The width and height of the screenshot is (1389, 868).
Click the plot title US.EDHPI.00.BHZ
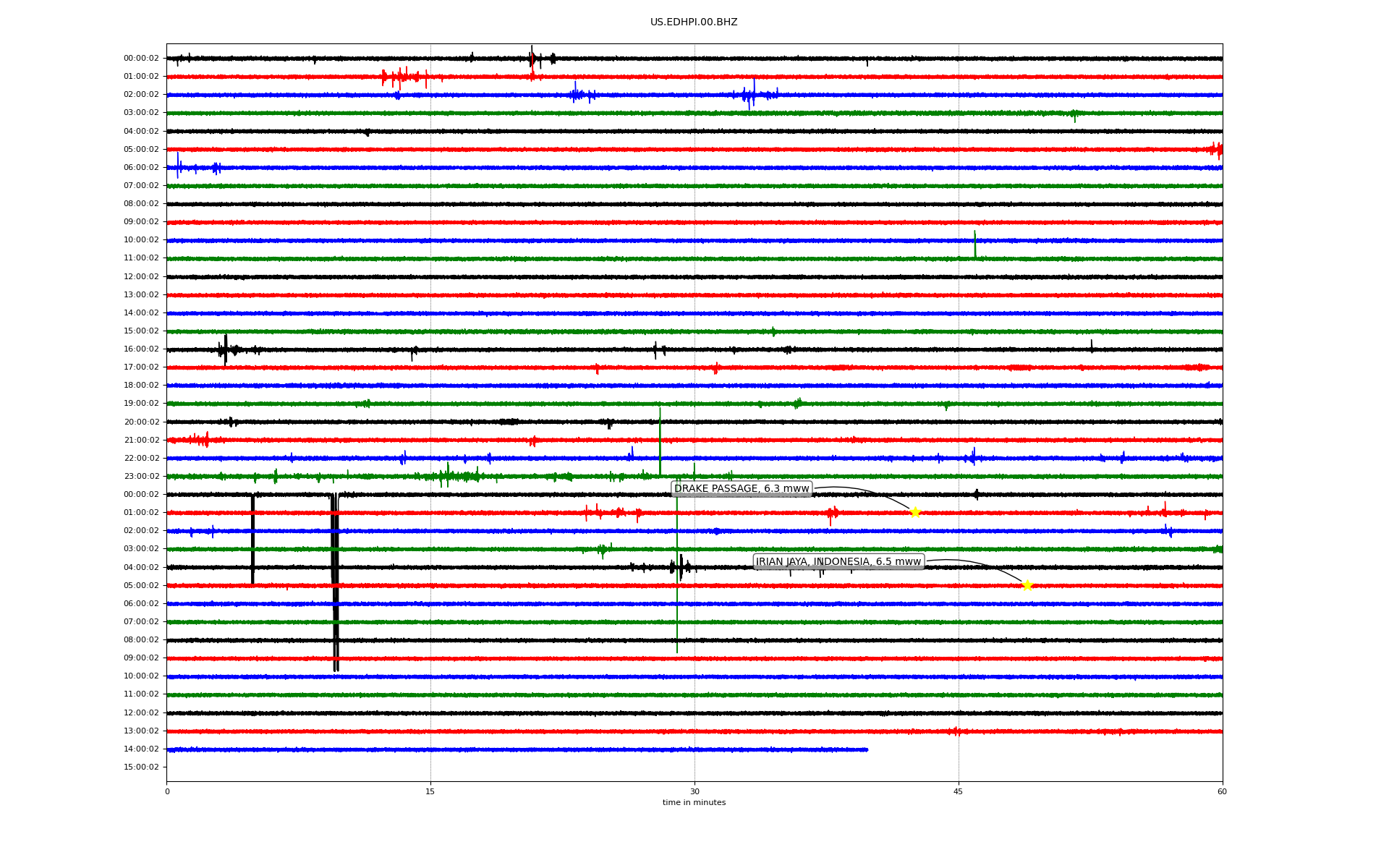click(694, 22)
